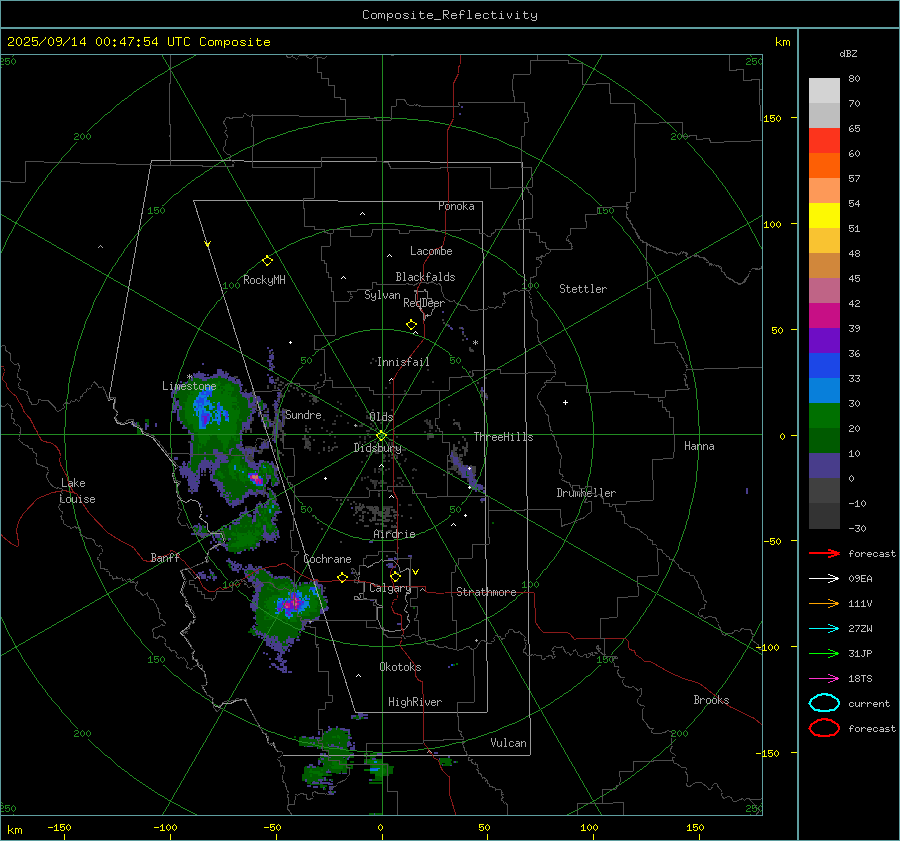Click the yellow diamond marker near RedDeer
The height and width of the screenshot is (841, 900).
pyautogui.click(x=411, y=325)
